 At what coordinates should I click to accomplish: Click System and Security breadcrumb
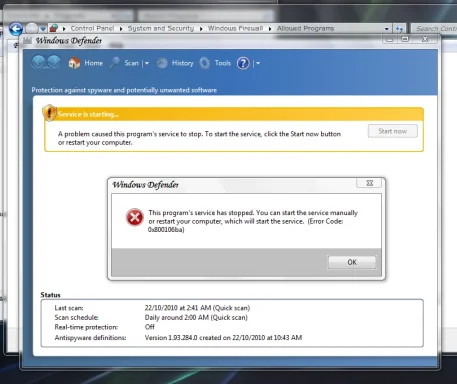pyautogui.click(x=161, y=28)
